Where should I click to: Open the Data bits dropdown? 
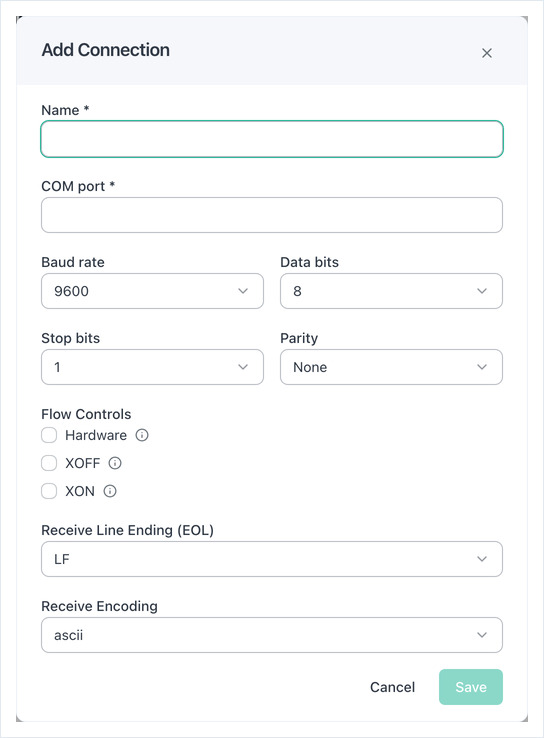[392, 291]
